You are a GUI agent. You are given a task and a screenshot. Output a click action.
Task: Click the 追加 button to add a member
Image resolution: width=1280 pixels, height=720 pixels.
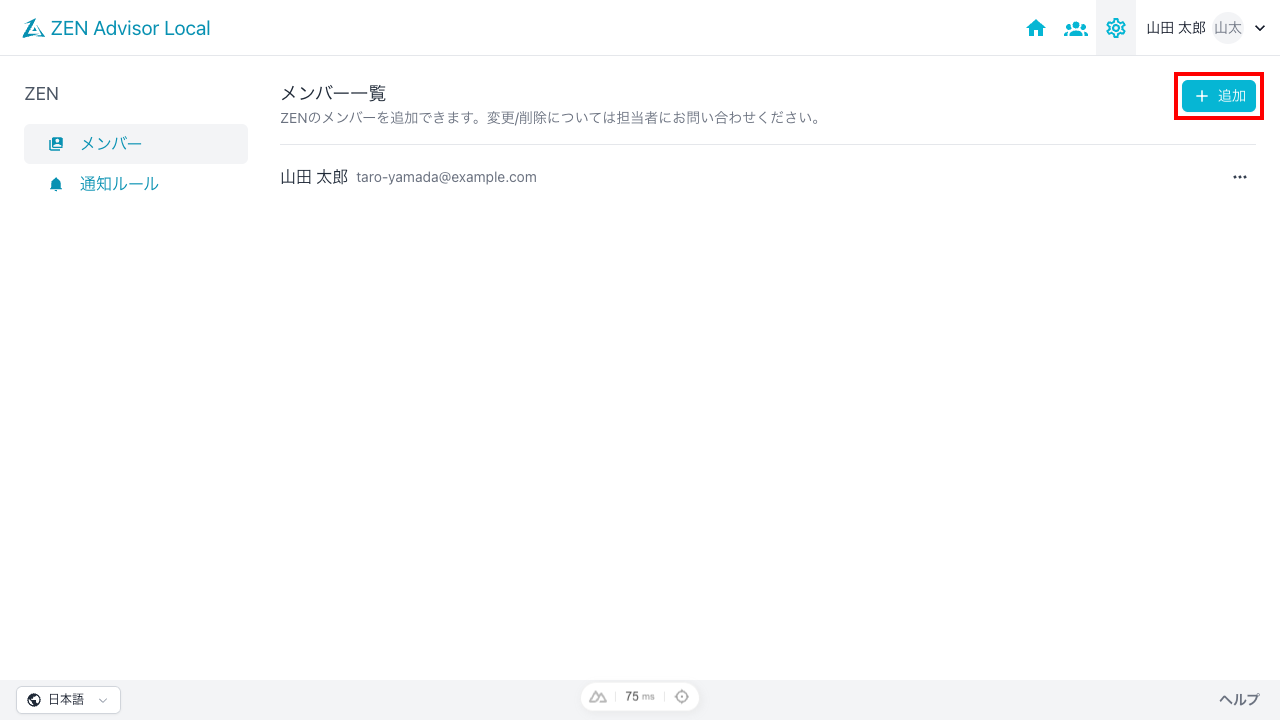click(1218, 96)
